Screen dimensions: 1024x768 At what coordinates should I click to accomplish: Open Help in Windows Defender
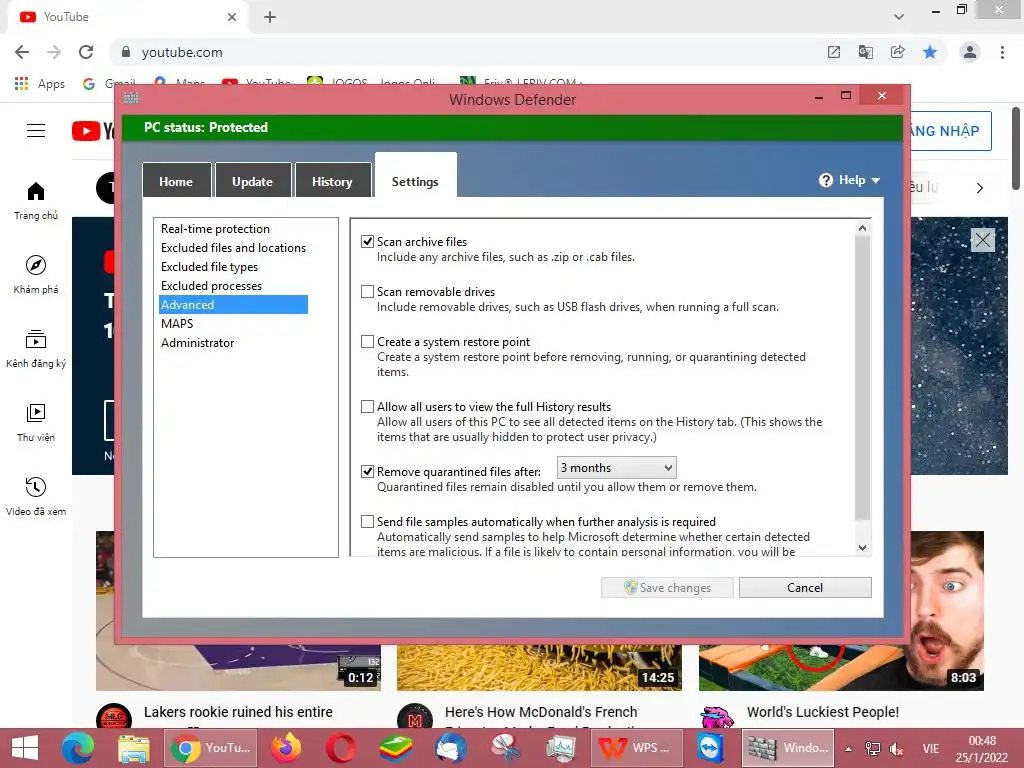(849, 180)
